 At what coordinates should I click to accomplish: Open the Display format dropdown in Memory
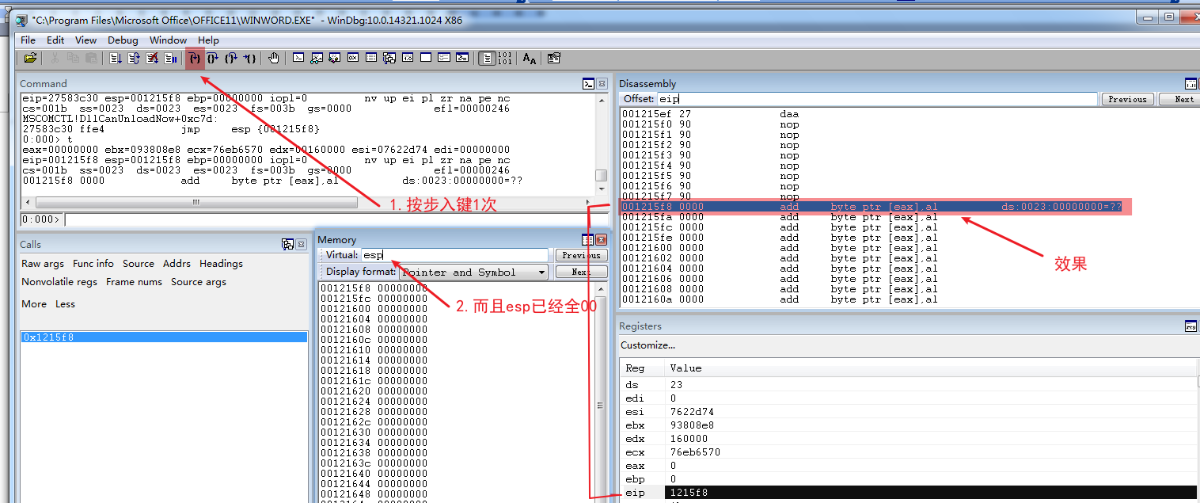pos(474,272)
